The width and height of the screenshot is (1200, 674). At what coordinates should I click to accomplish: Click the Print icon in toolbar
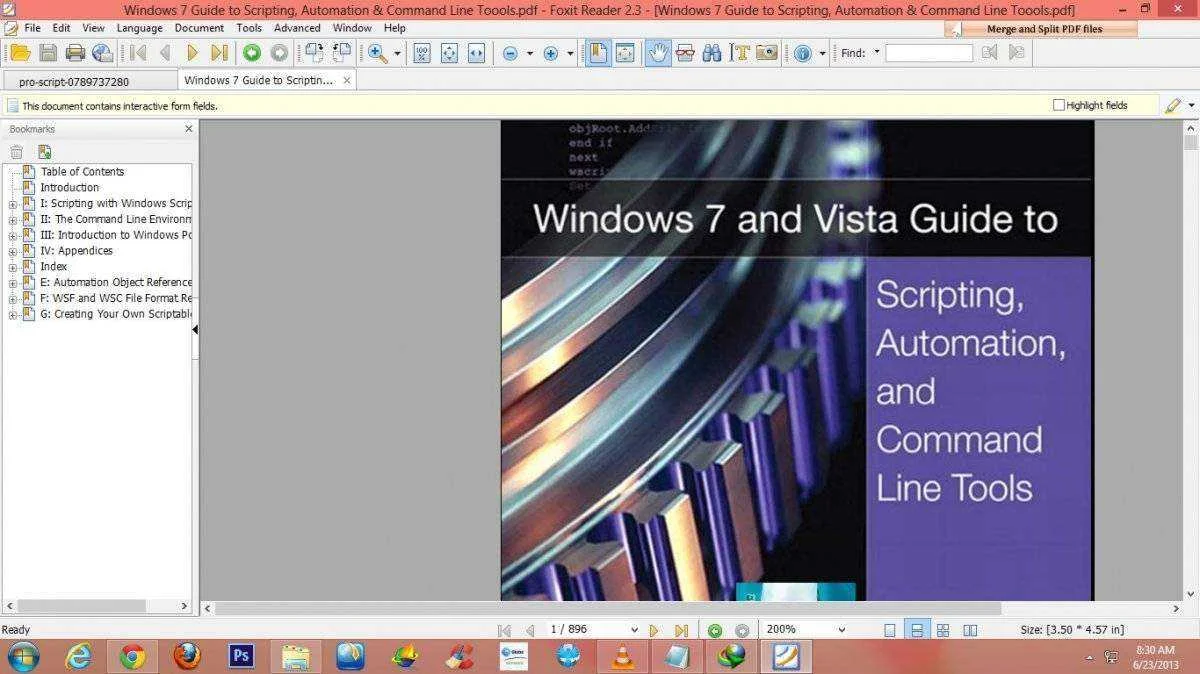[75, 53]
